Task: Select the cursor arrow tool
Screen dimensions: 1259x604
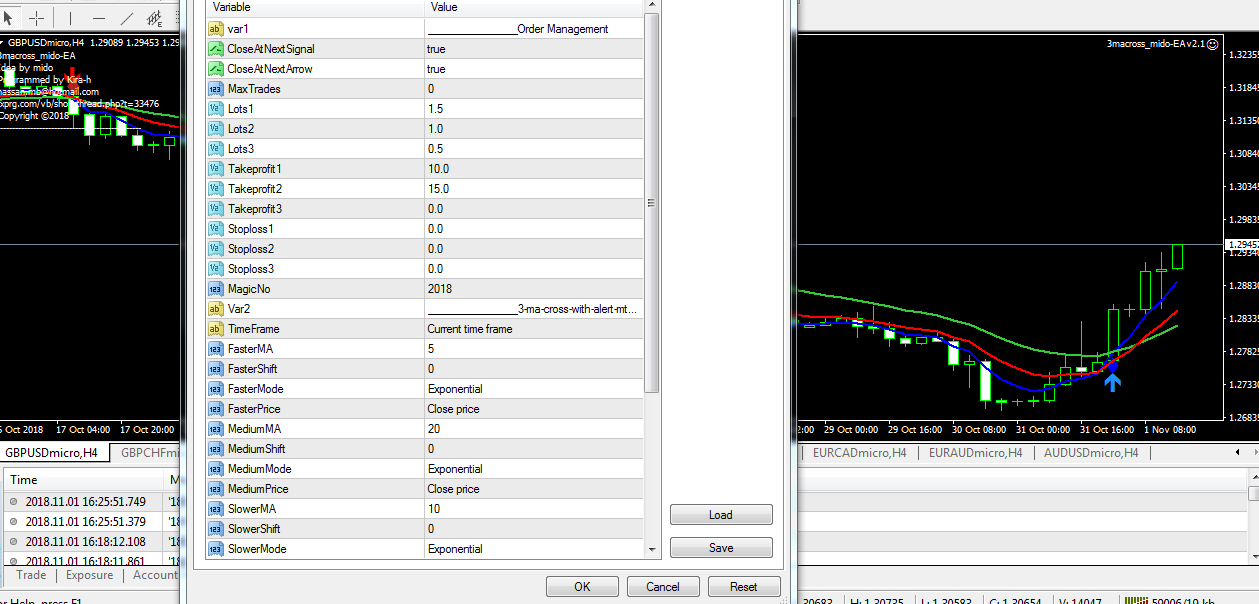Action: point(9,18)
